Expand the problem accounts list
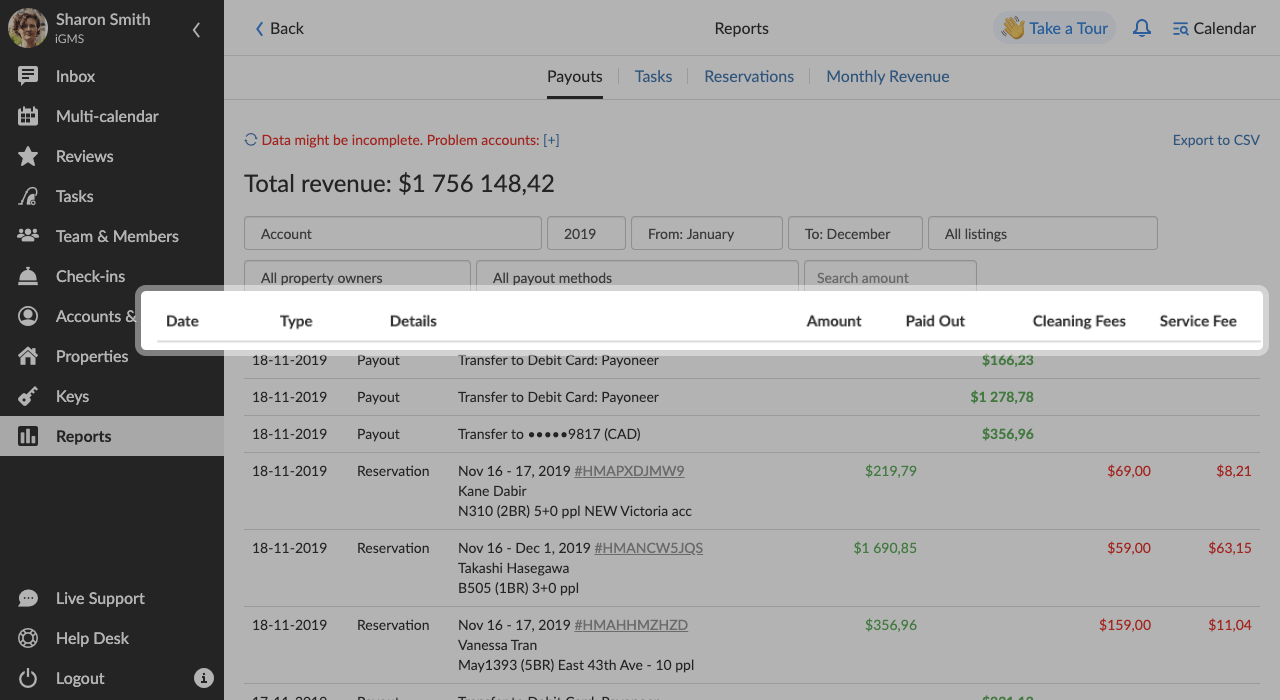 coord(551,140)
